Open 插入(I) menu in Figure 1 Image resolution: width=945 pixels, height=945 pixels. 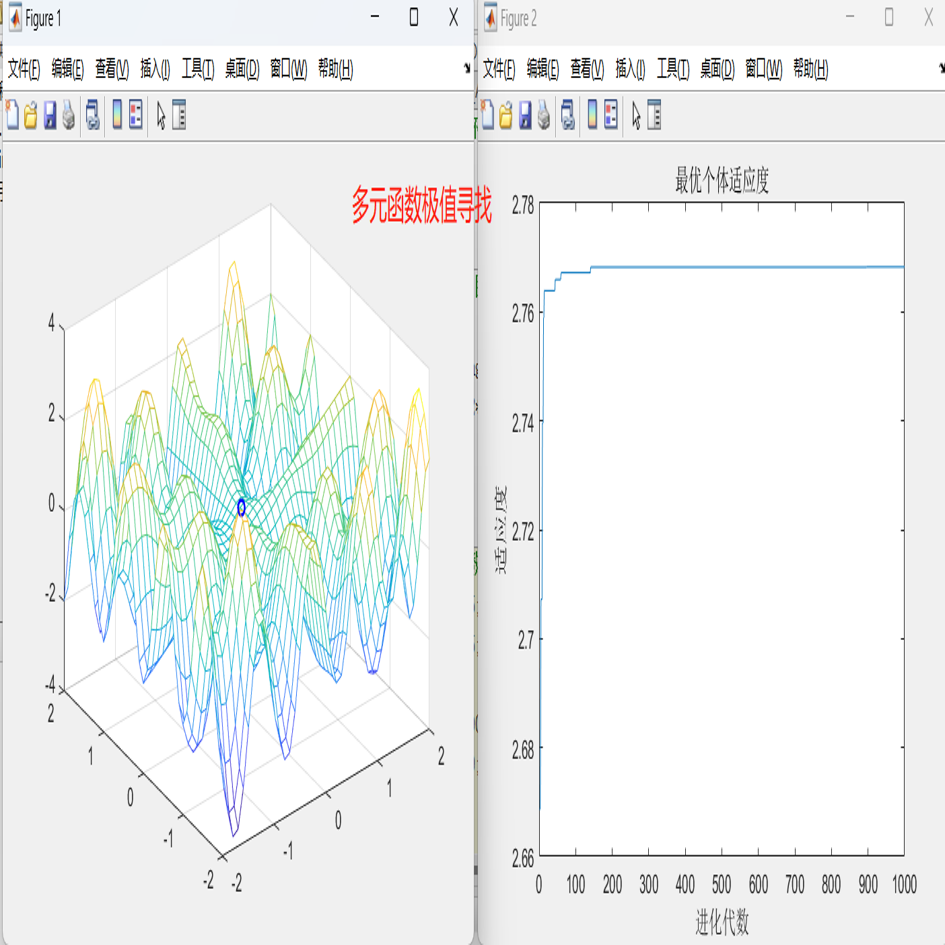[x=155, y=69]
